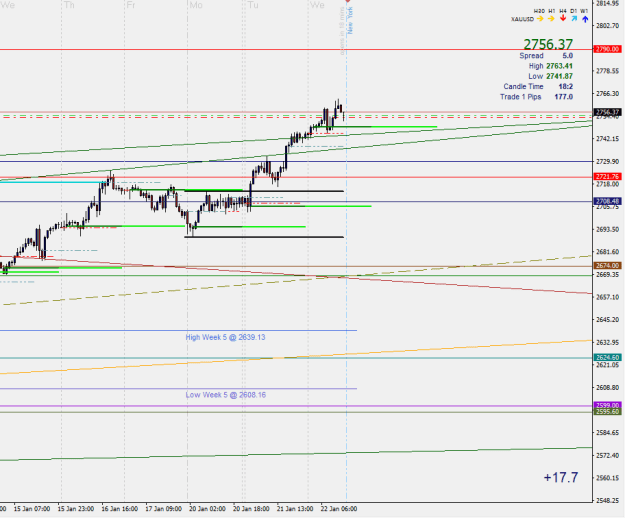Screen dimensions: 625x518
Task: Select the navy 2708.48 price tag
Action: (x=607, y=201)
